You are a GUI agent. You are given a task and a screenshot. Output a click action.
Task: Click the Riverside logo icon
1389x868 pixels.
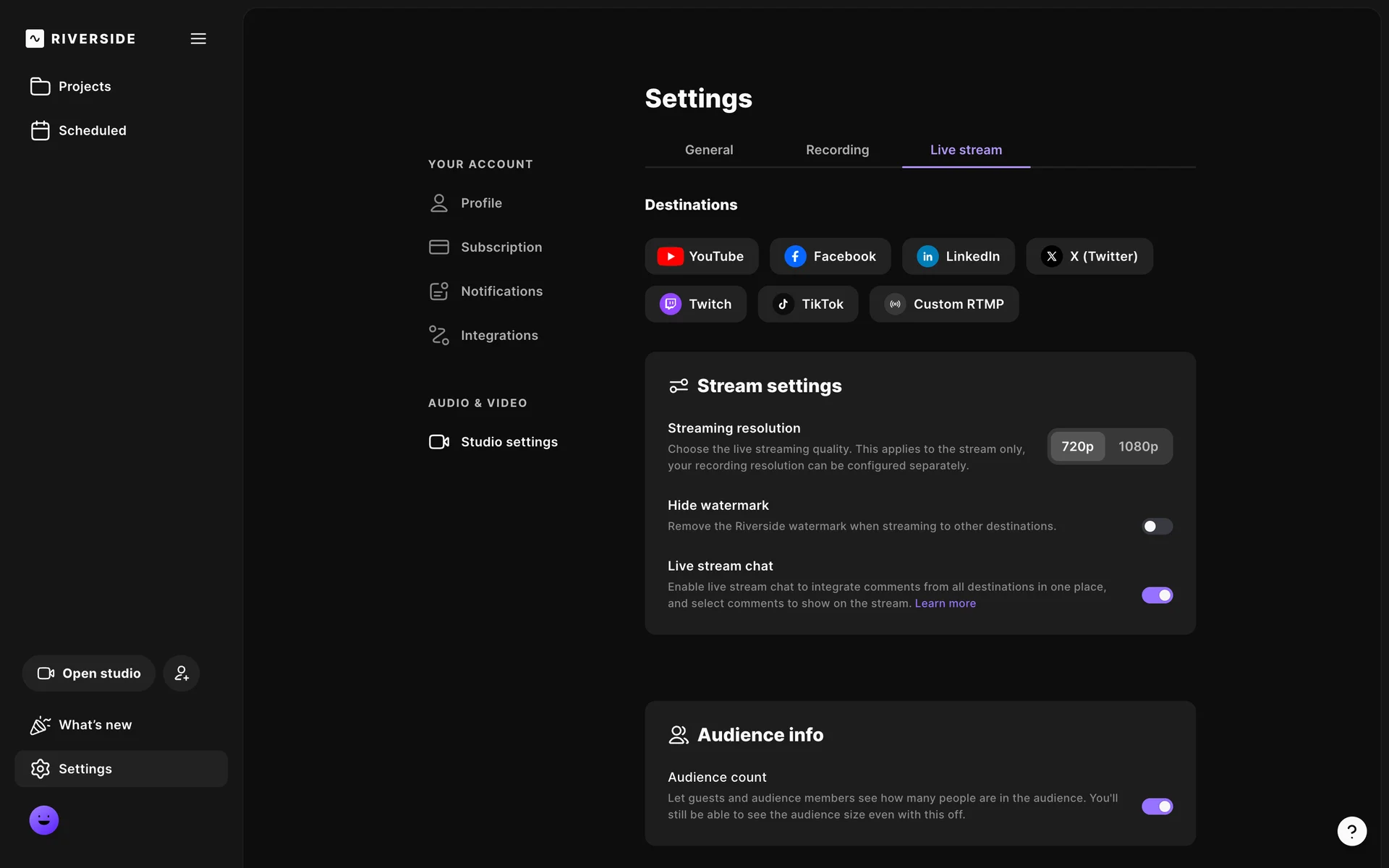(35, 39)
